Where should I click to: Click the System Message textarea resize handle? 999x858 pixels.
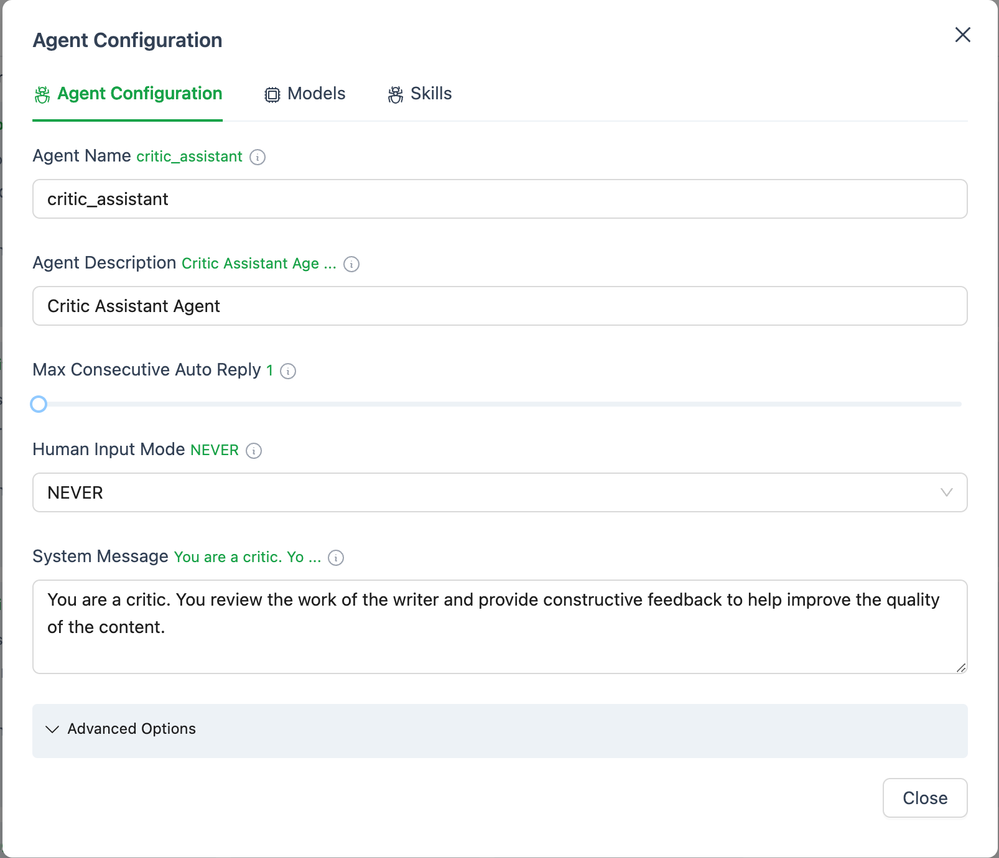961,667
